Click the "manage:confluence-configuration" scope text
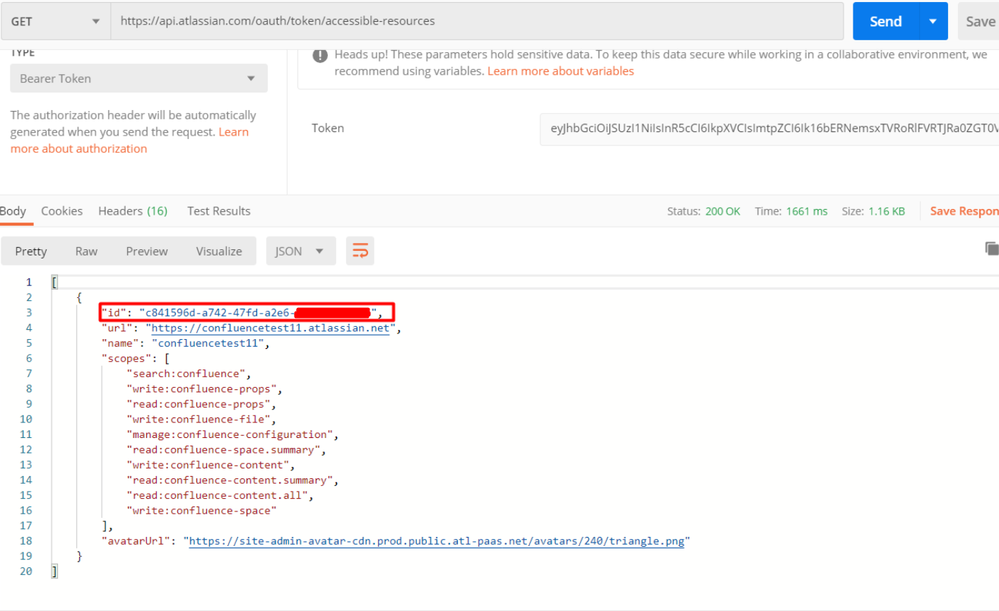Viewport: 999px width, 611px height. 229,435
